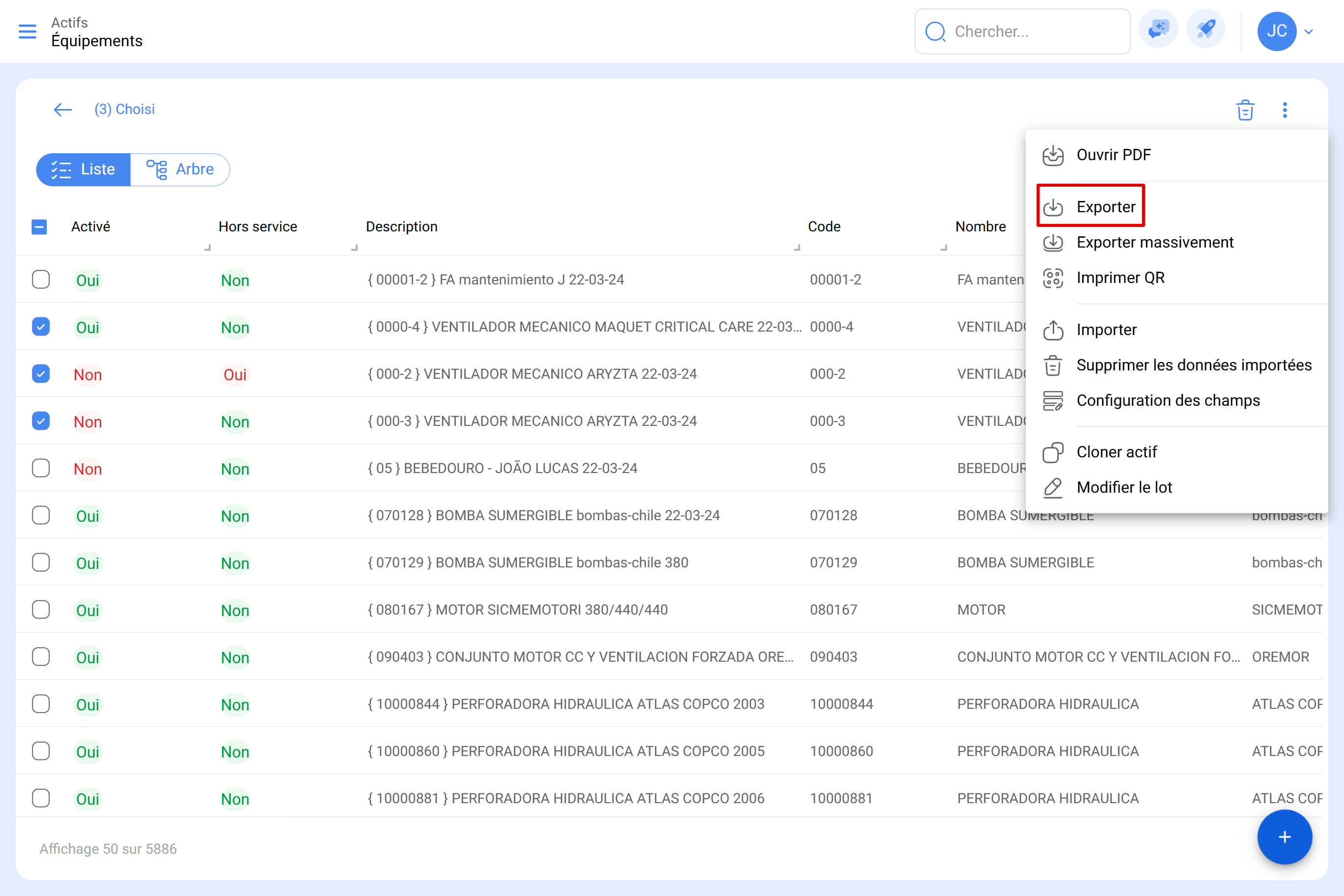
Task: Click OREMOR brand cell
Action: [1280, 657]
